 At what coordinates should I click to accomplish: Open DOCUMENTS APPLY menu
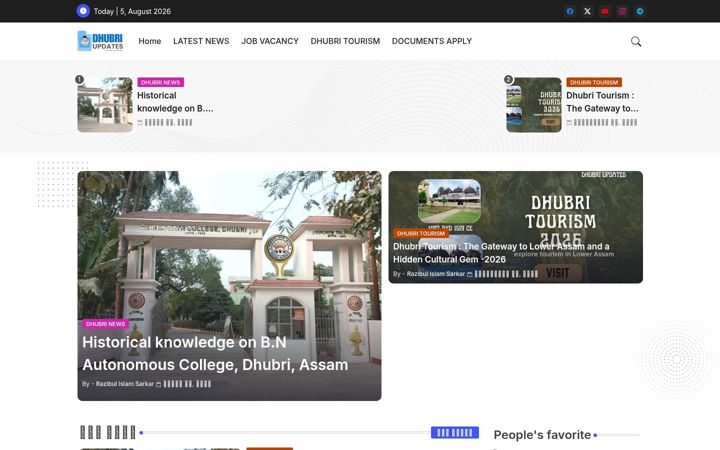[432, 41]
